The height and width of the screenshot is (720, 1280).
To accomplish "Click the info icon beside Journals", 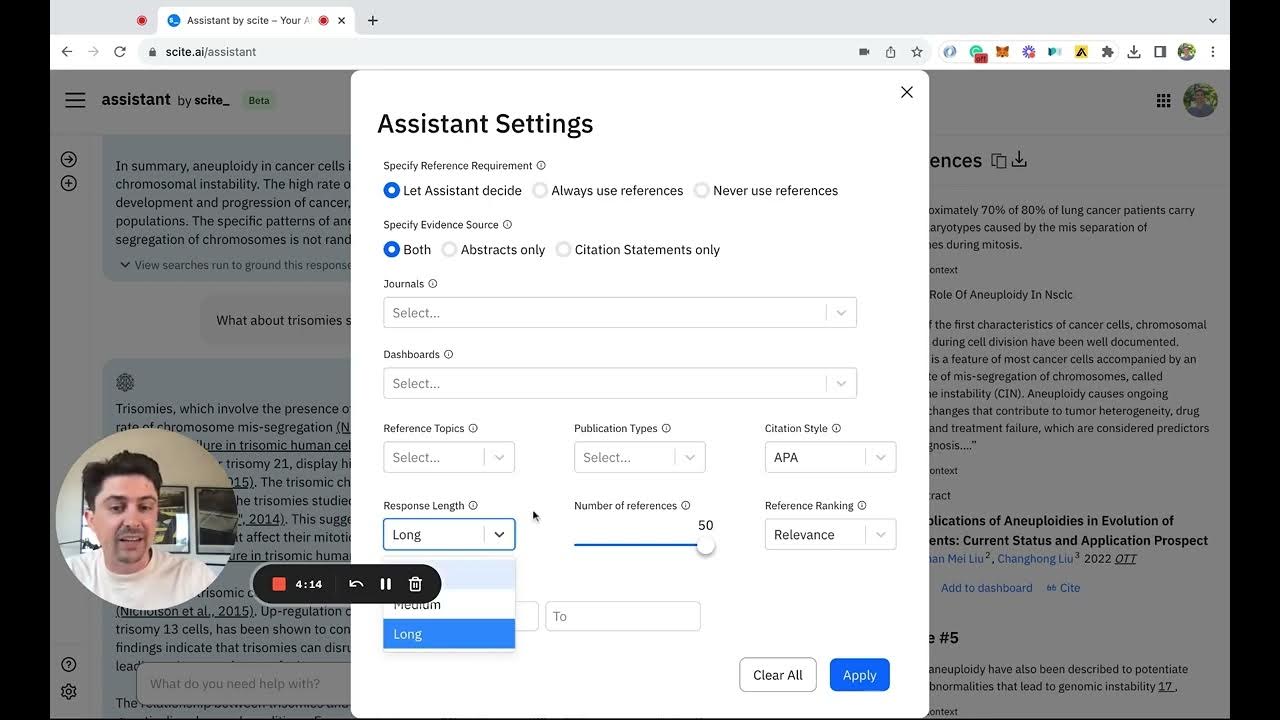I will click(433, 284).
